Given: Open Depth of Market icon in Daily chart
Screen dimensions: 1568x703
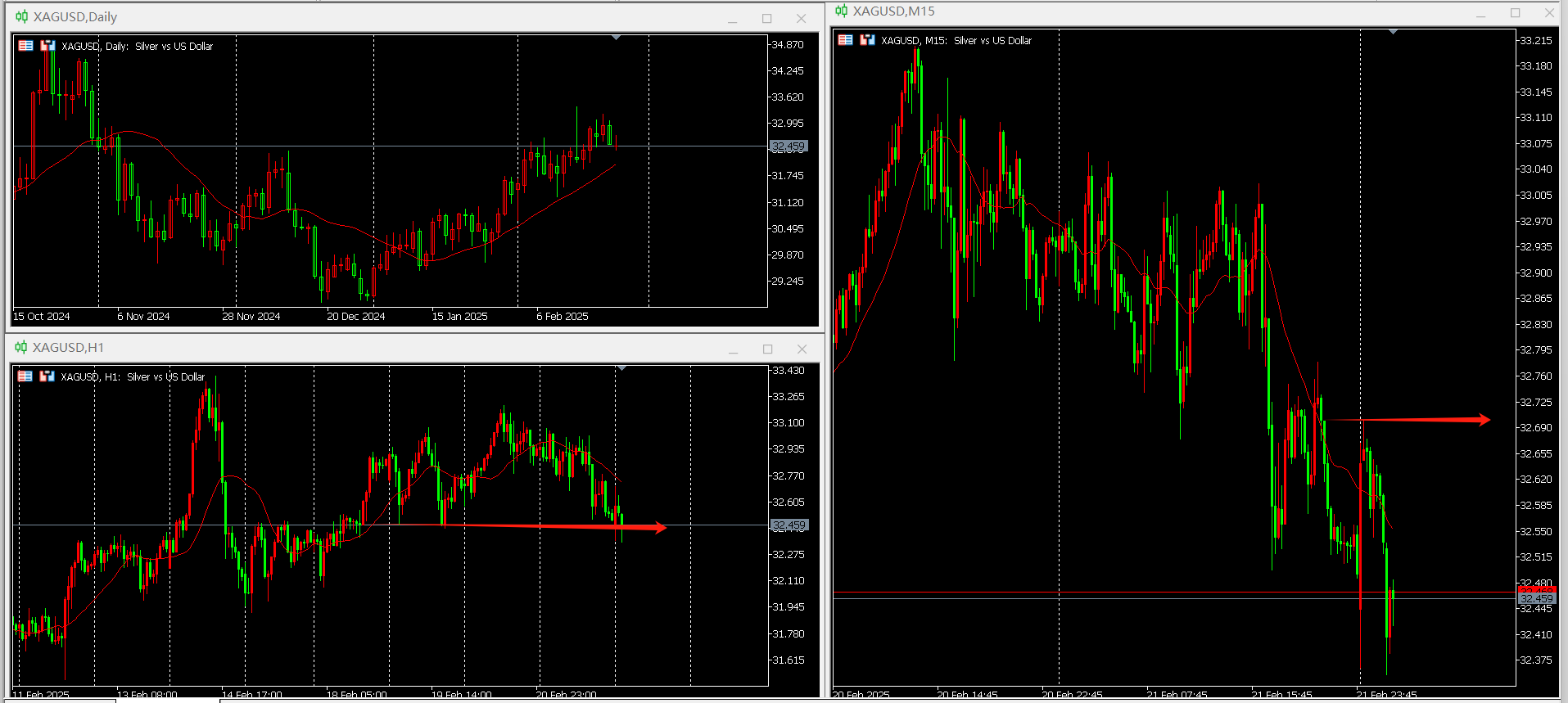Looking at the screenshot, I should click(x=25, y=46).
